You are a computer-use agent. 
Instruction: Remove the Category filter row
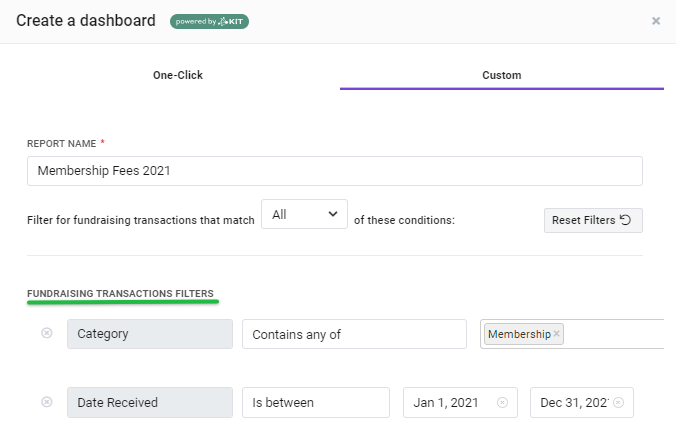tap(47, 333)
